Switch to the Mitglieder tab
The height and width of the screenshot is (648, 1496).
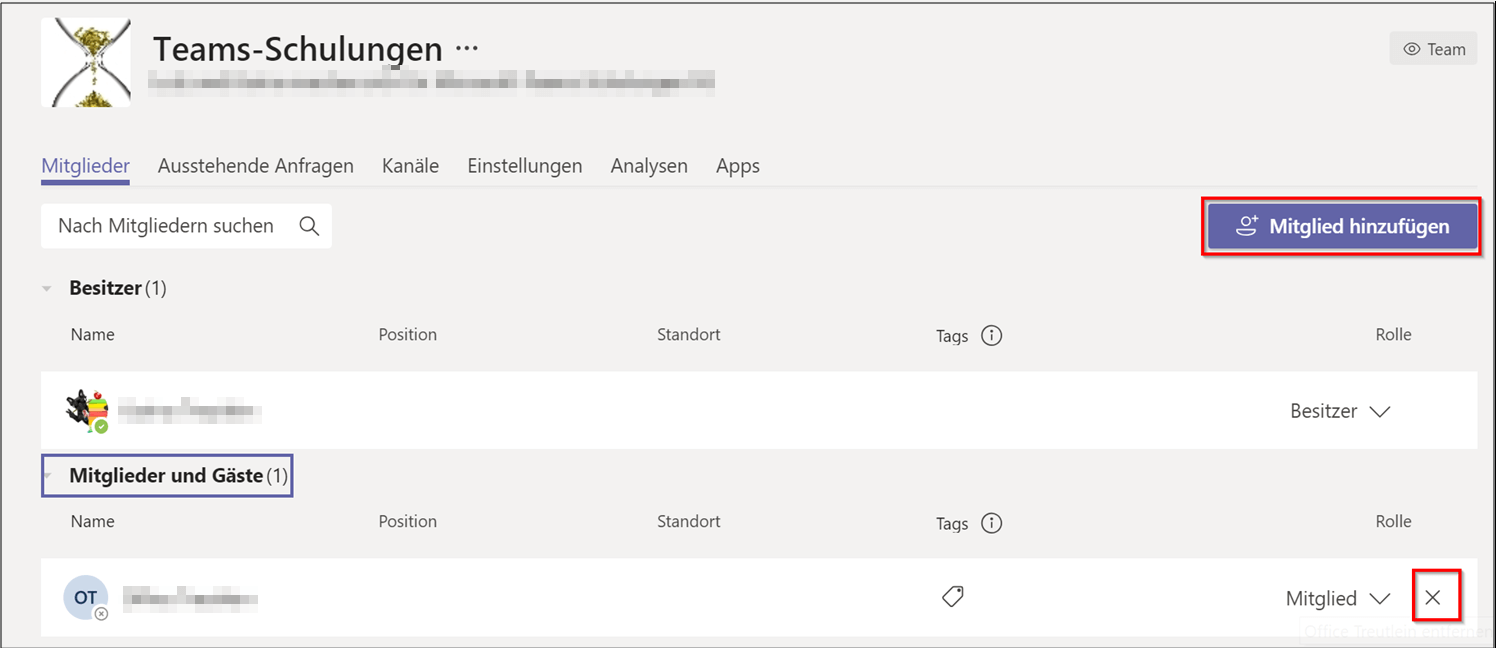(85, 166)
